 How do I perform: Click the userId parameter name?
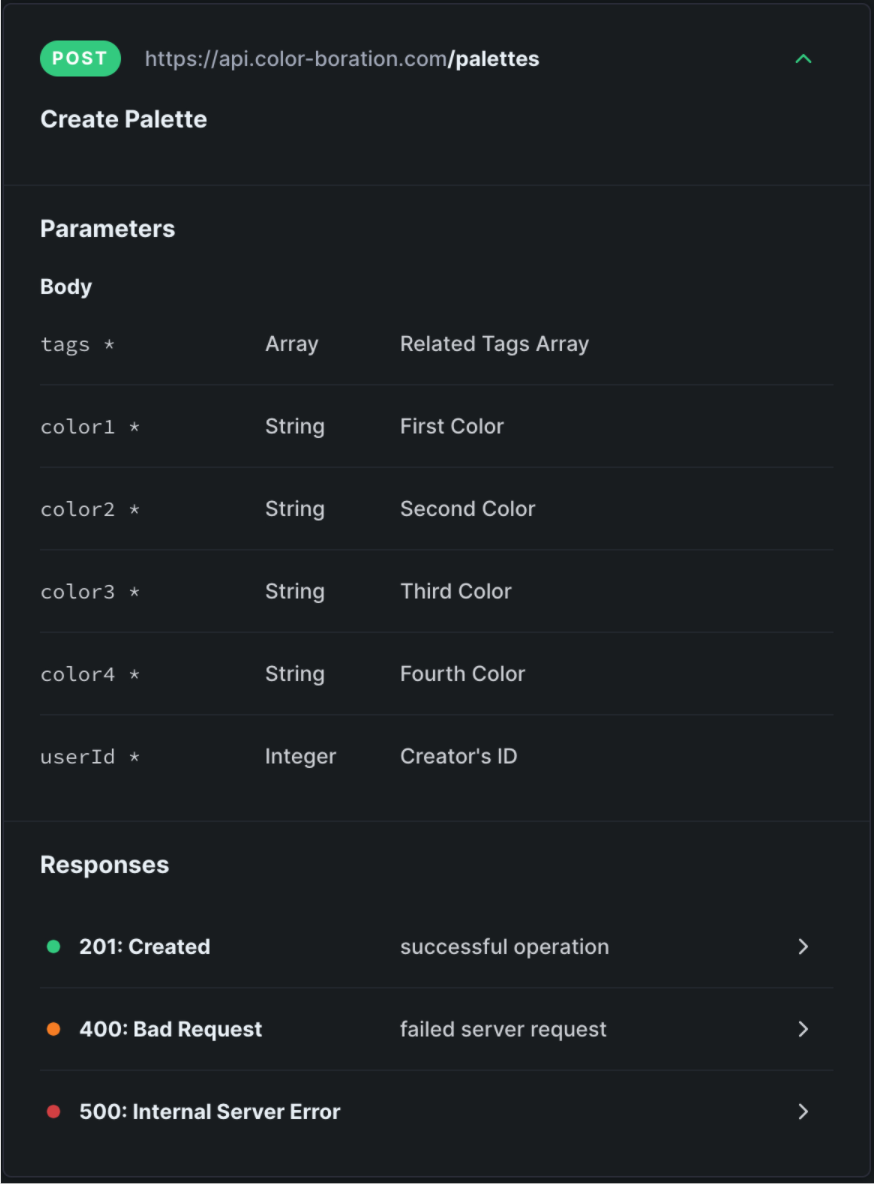click(78, 757)
